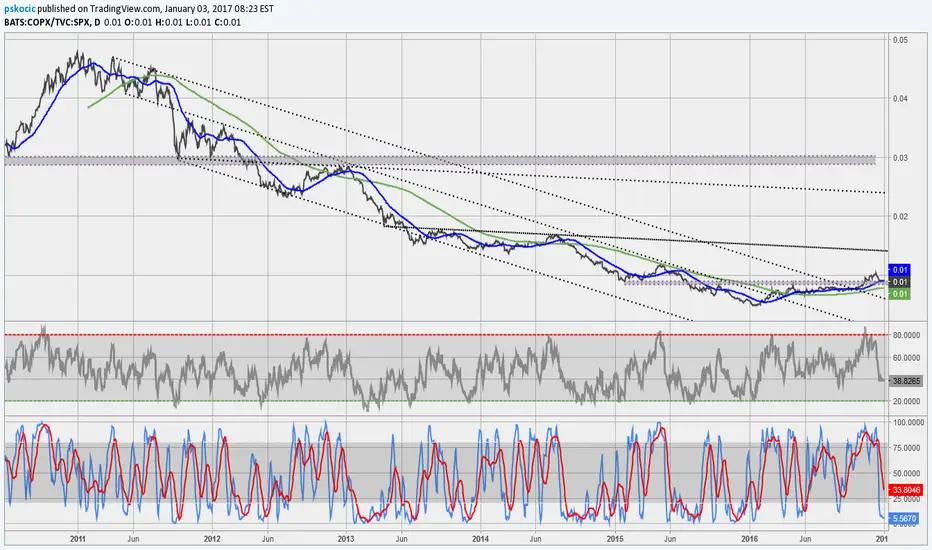Click the blue 0.01 price tag
Image resolution: width=932 pixels, height=550 pixels.
coord(900,270)
